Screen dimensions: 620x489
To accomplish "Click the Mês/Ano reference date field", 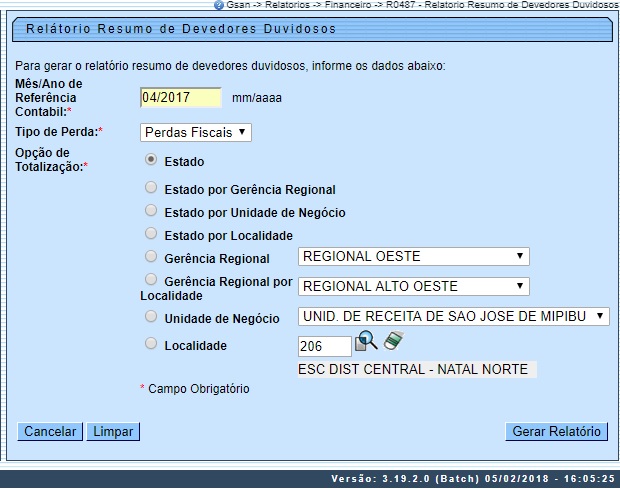I will click(180, 98).
